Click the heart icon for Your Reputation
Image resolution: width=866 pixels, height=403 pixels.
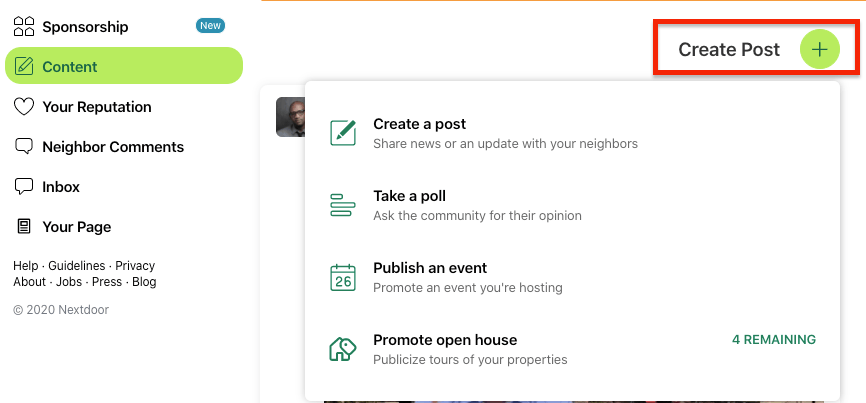[x=24, y=107]
